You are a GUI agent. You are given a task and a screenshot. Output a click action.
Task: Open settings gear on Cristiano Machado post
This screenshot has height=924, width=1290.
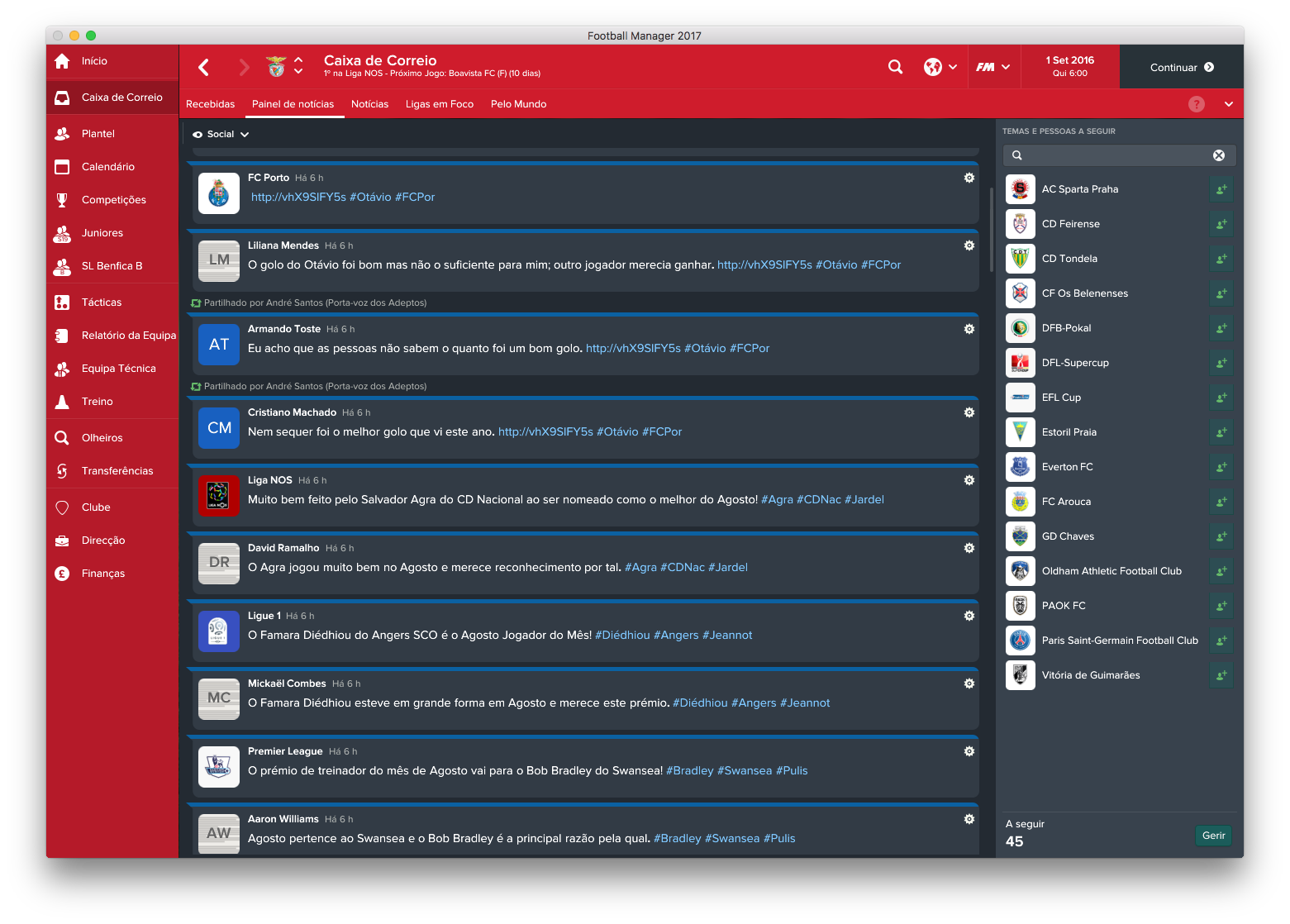point(969,412)
